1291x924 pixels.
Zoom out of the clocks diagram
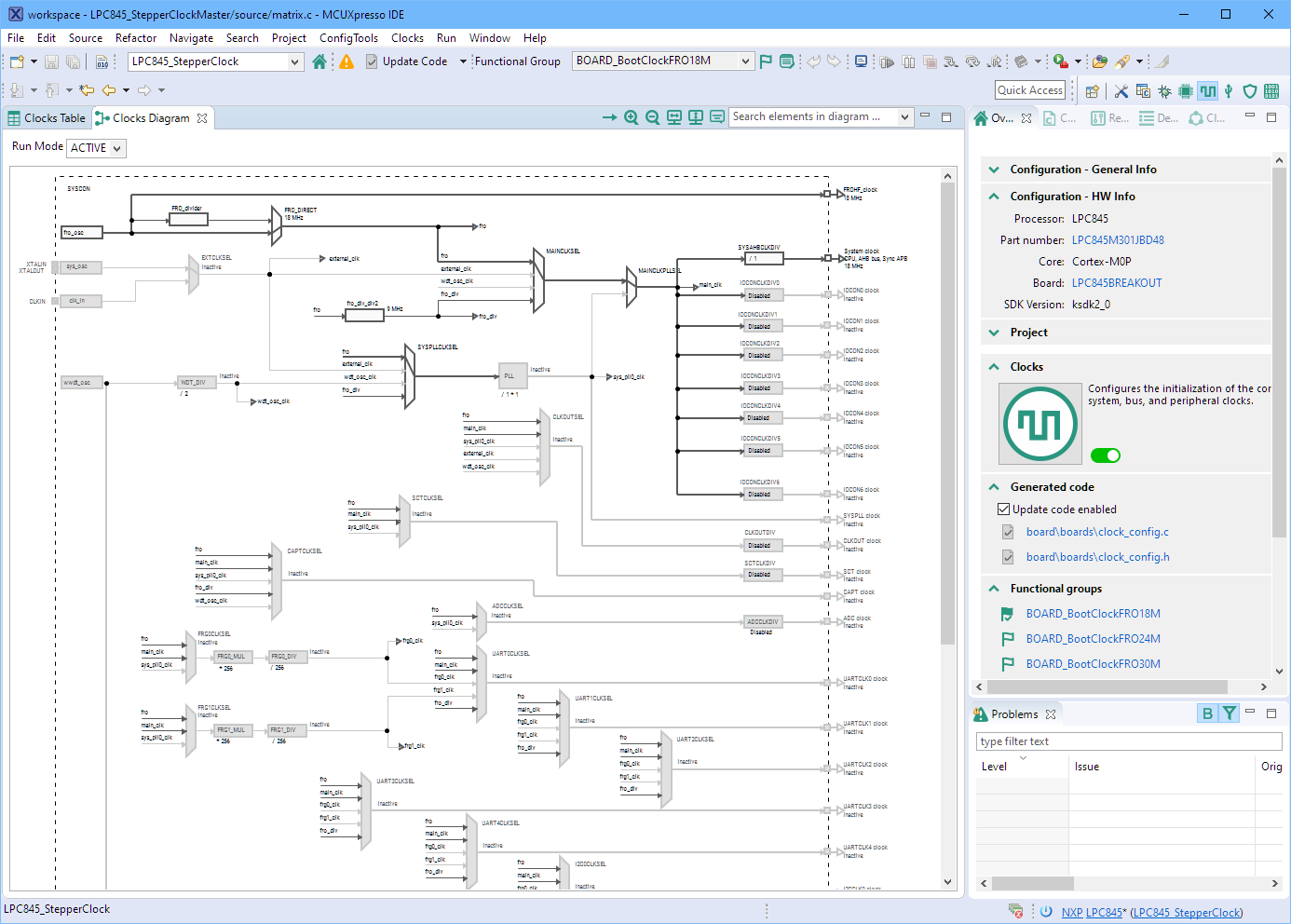[653, 117]
